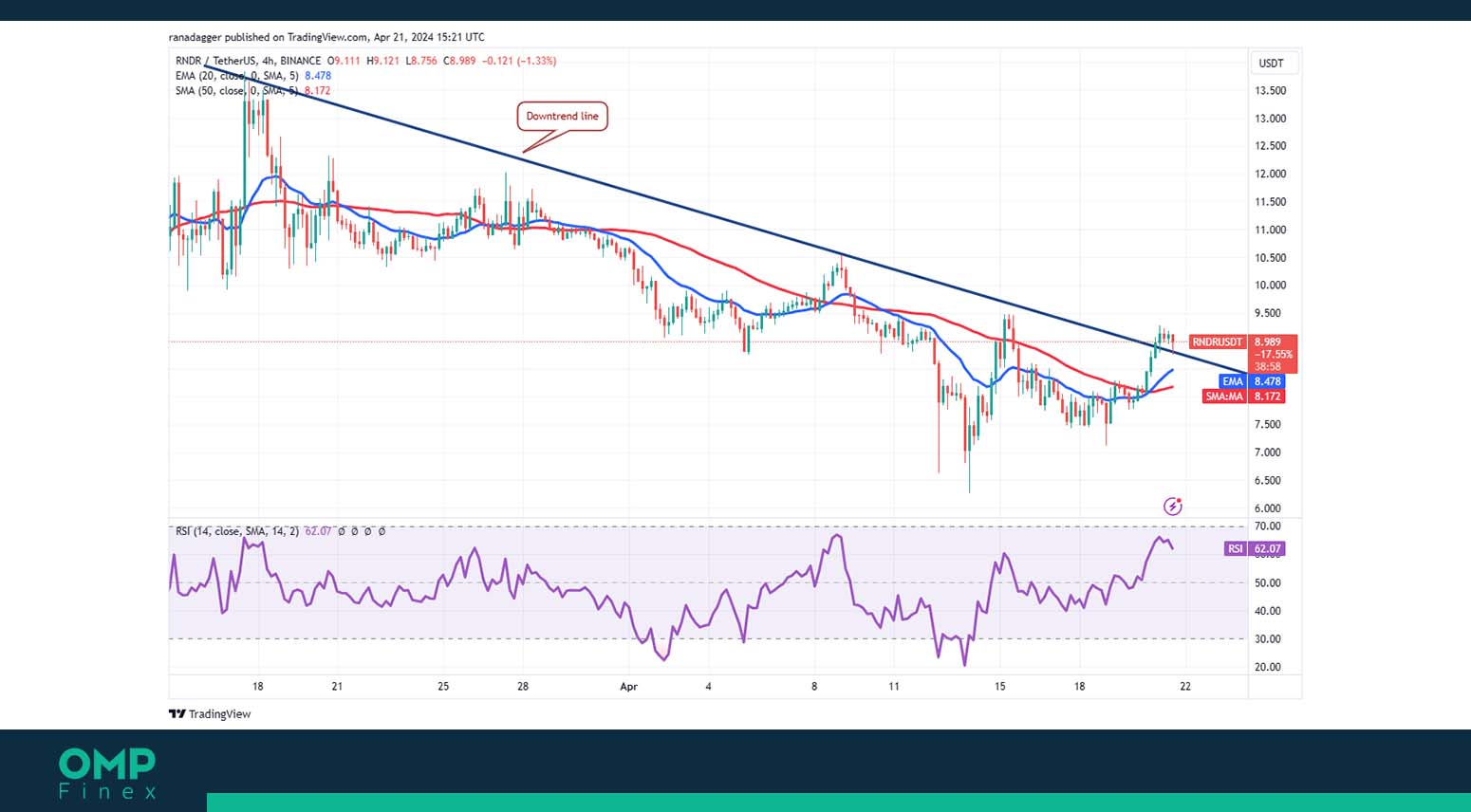Click the 11 date on time axis
1471x812 pixels.
(x=893, y=687)
